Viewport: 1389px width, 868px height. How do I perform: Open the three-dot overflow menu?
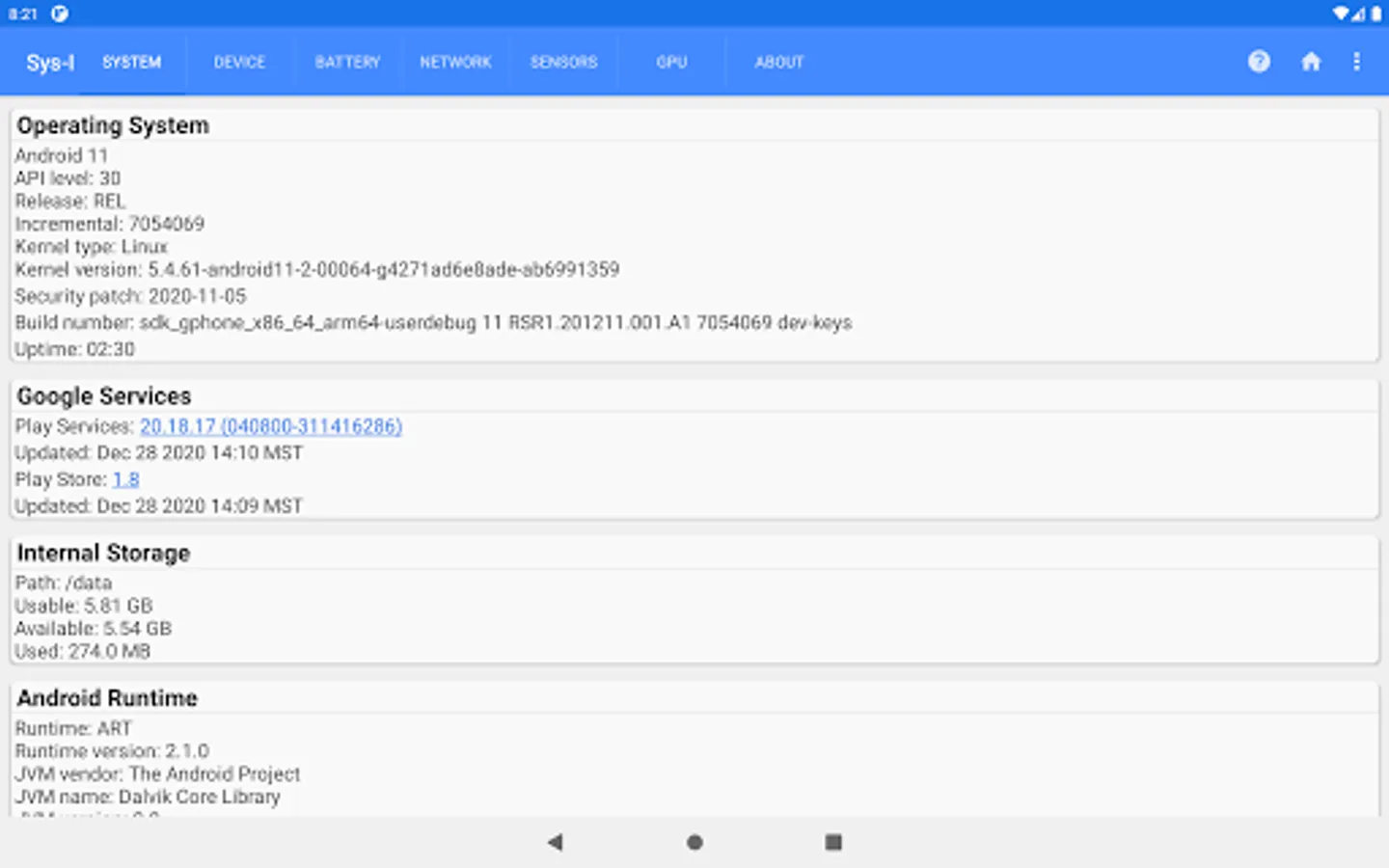tap(1356, 62)
